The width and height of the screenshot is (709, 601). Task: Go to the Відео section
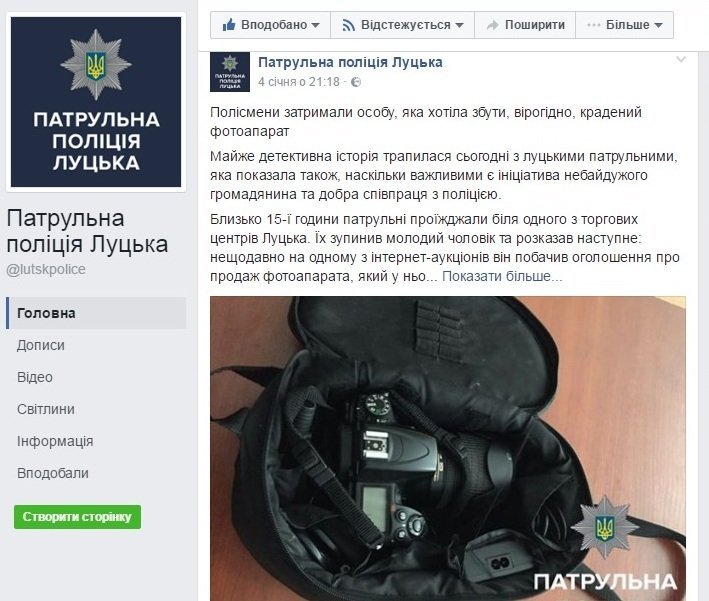coord(35,377)
